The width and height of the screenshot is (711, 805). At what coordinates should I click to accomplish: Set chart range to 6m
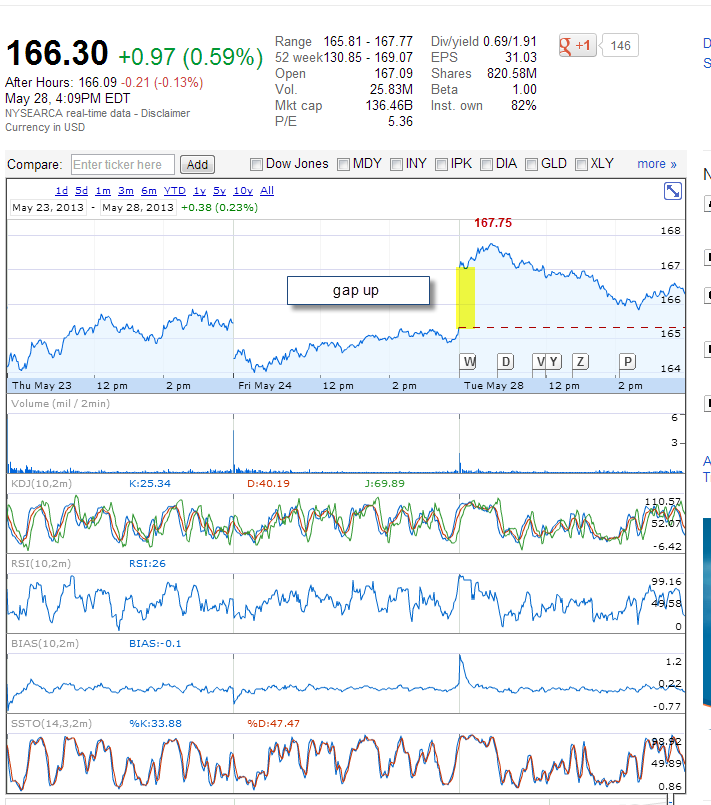[x=149, y=191]
